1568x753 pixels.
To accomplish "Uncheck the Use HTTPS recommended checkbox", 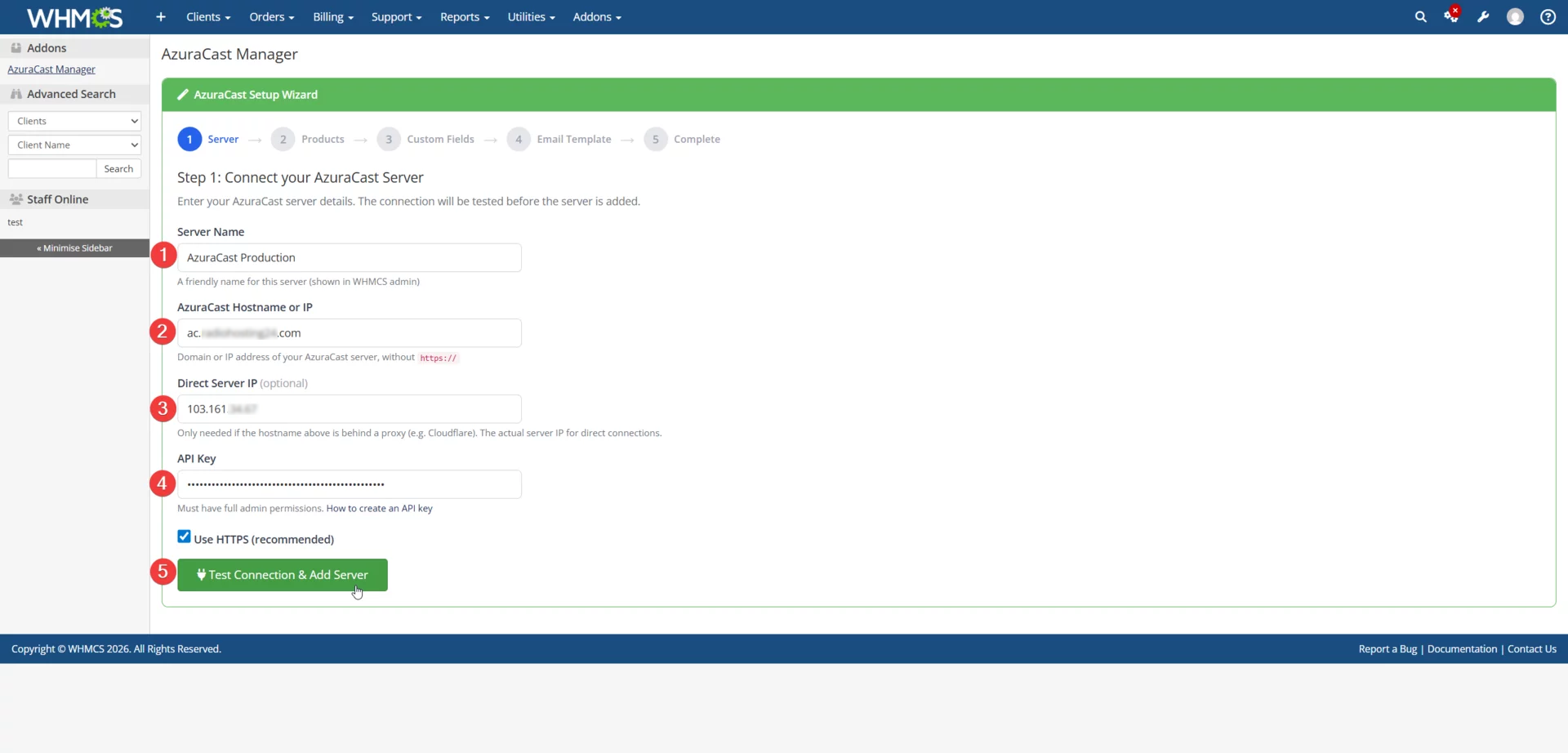I will (x=184, y=536).
